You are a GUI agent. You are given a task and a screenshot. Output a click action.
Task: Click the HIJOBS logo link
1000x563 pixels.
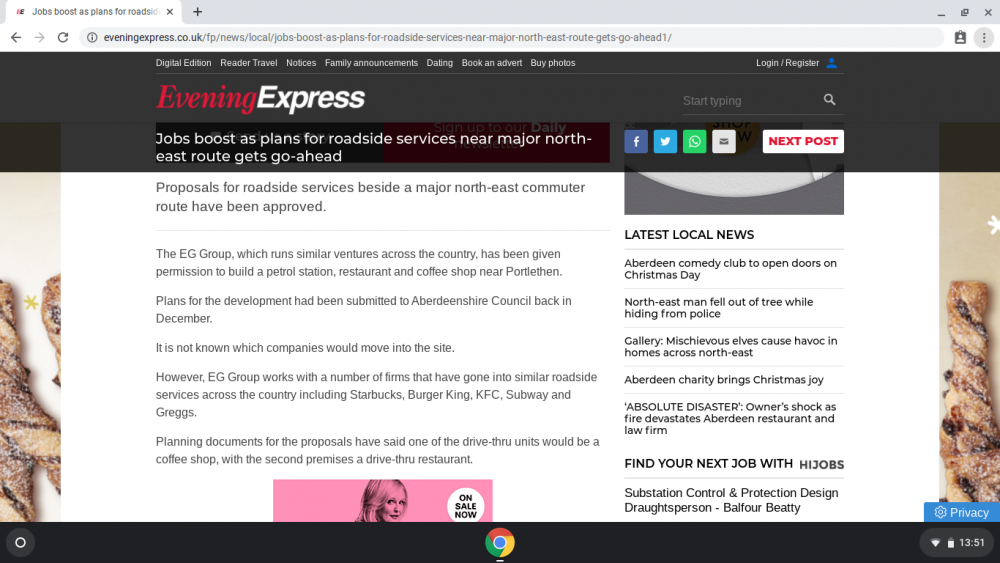(x=821, y=465)
